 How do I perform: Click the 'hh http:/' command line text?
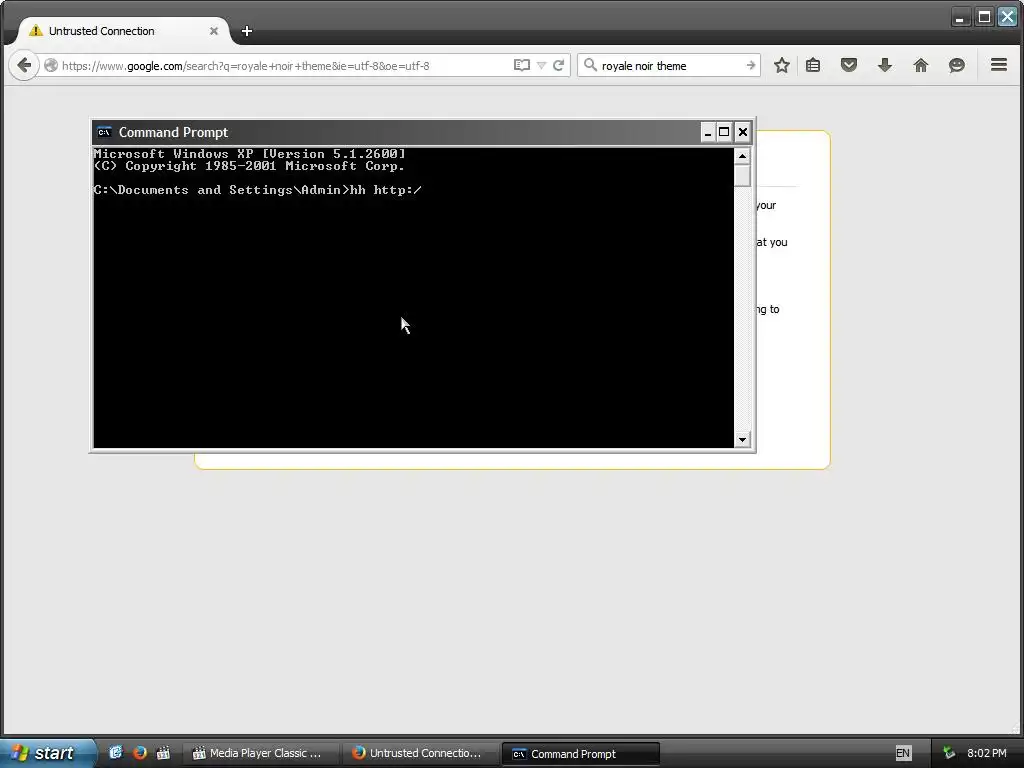[x=386, y=190]
